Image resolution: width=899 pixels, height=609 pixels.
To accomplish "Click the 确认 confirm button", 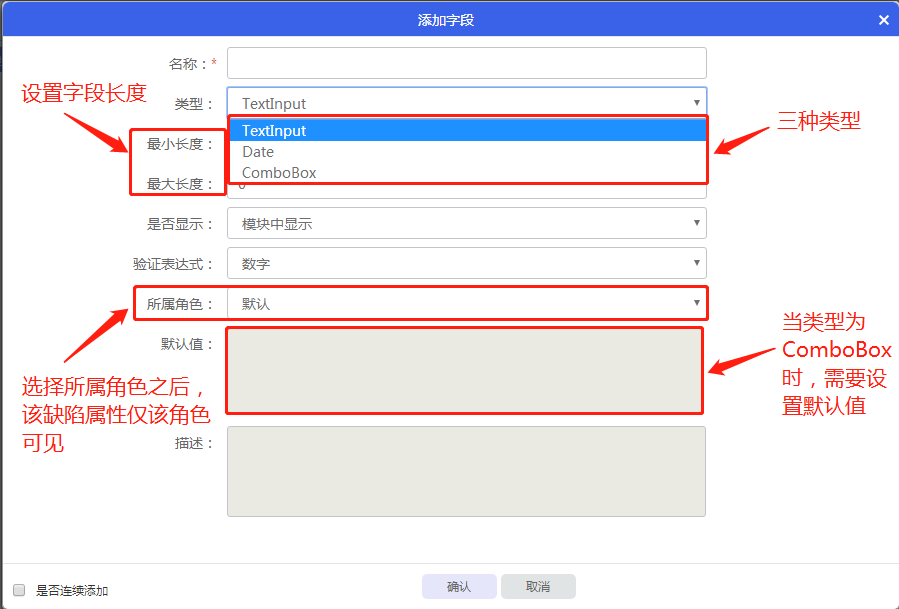I will [459, 586].
